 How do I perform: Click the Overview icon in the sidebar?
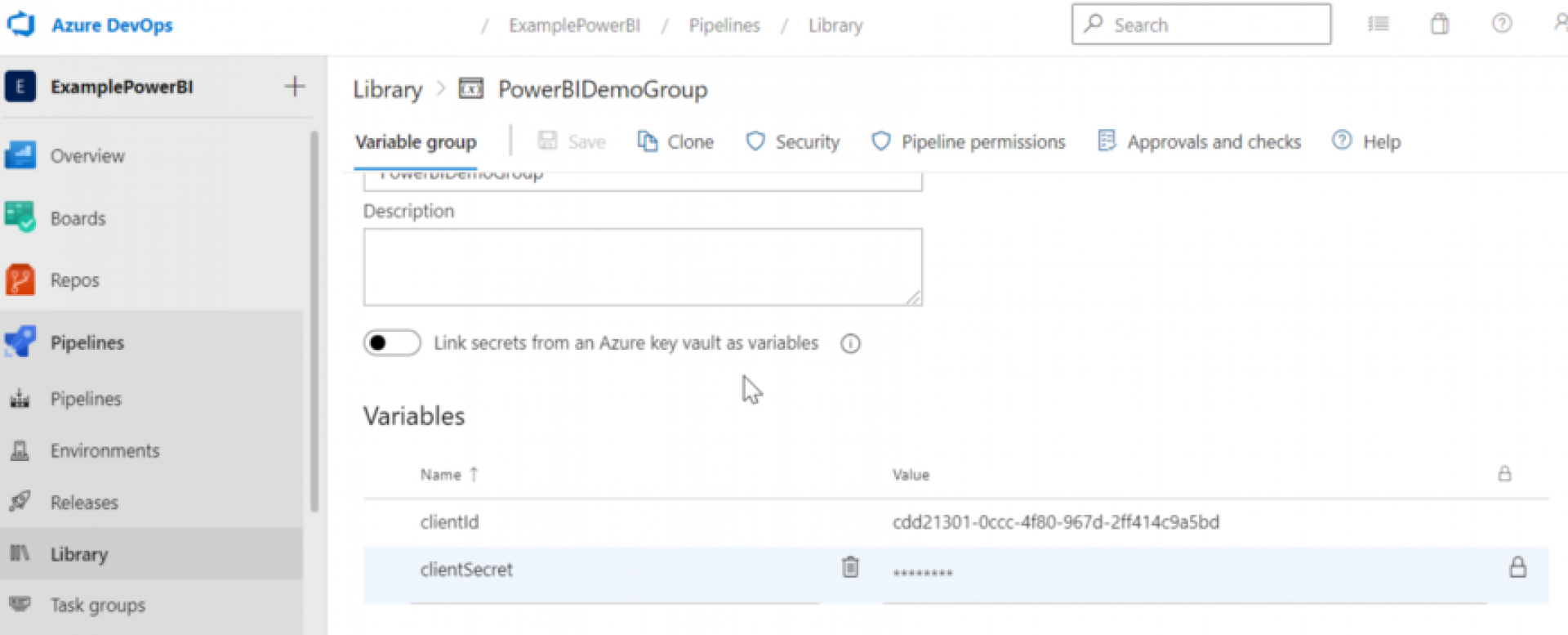20,155
